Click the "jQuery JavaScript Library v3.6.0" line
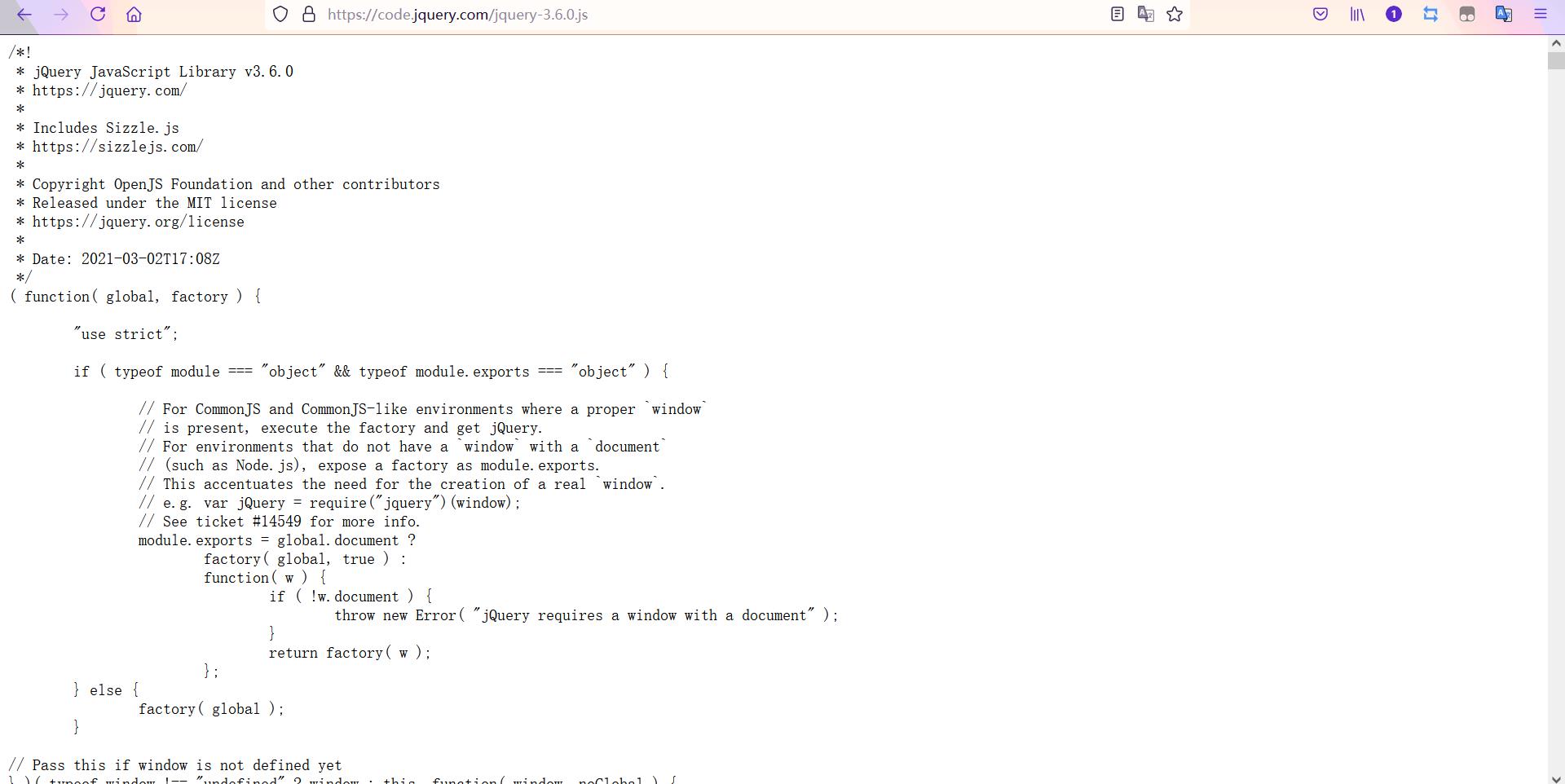The image size is (1565, 784). 155,72
